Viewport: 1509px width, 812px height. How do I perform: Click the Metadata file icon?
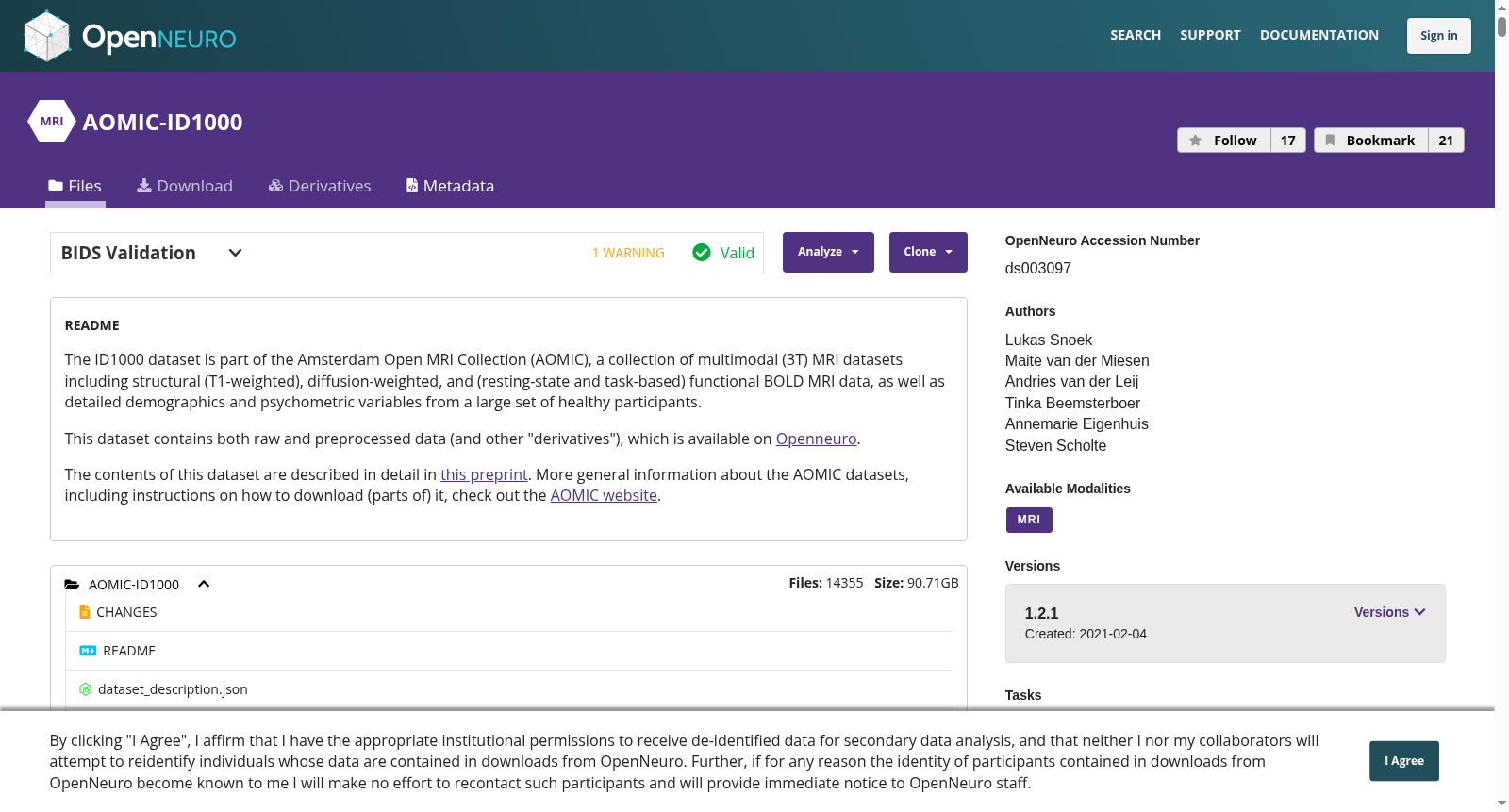(x=412, y=186)
